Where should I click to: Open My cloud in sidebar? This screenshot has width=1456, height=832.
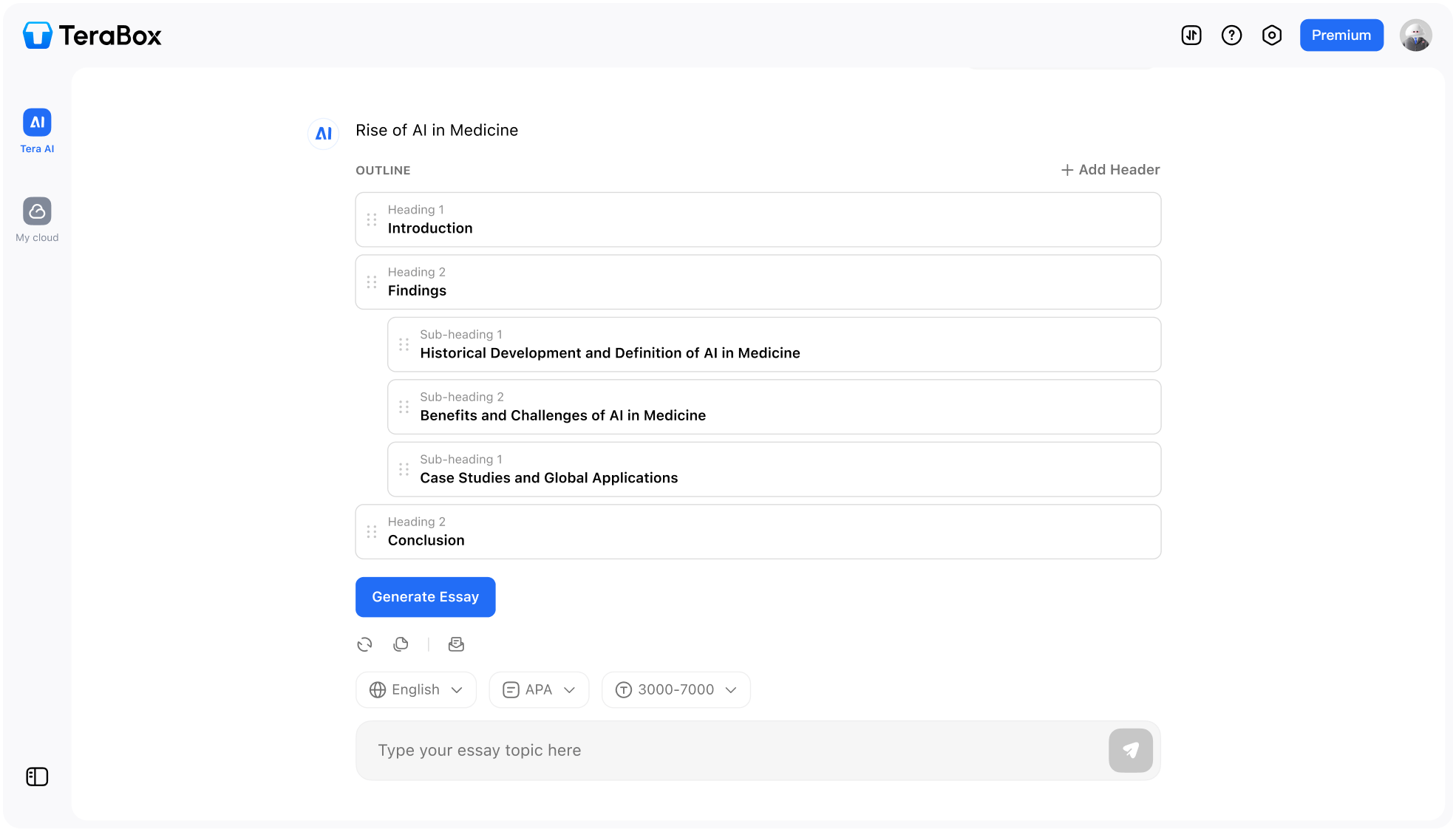(x=37, y=219)
